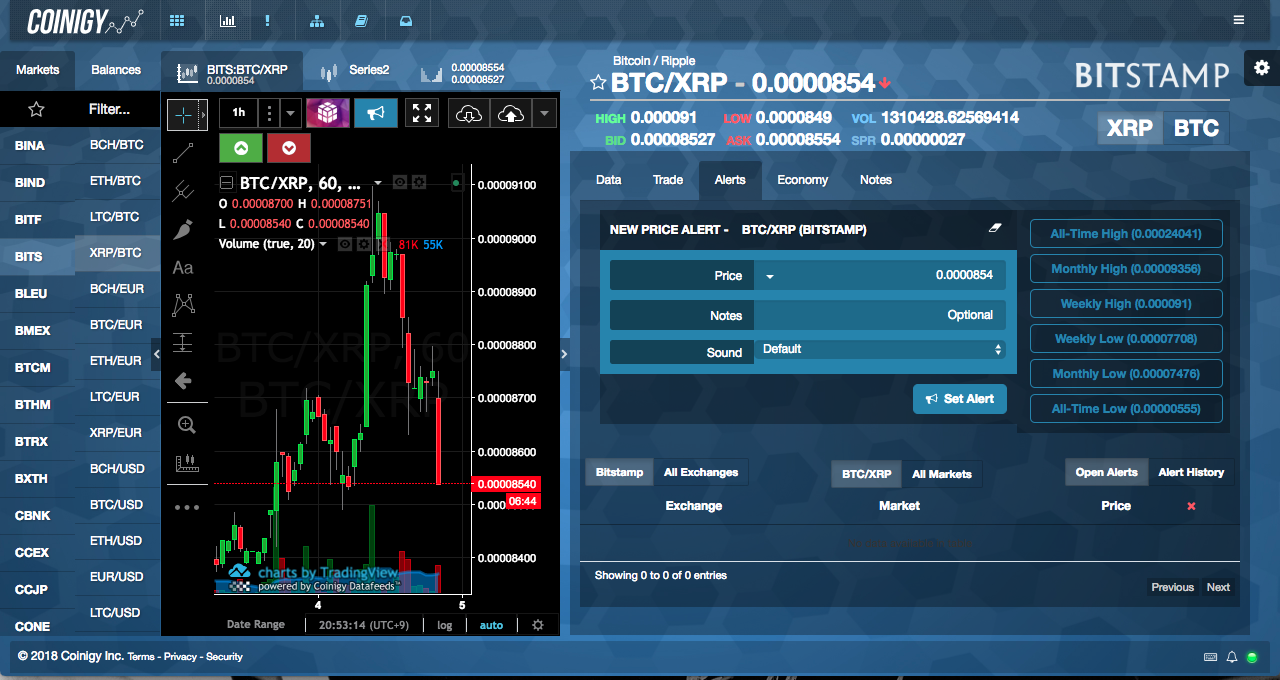1280x680 pixels.
Task: Open more tools three-dot button
Action: 187,507
